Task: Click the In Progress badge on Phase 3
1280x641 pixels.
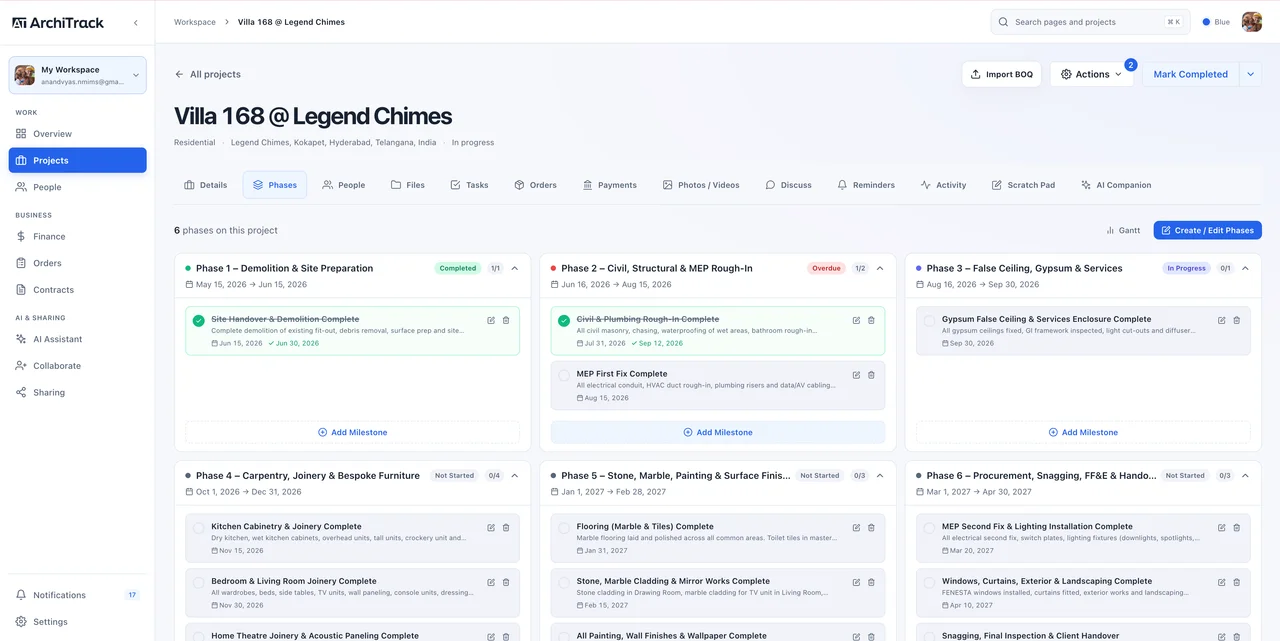Action: pyautogui.click(x=1186, y=268)
